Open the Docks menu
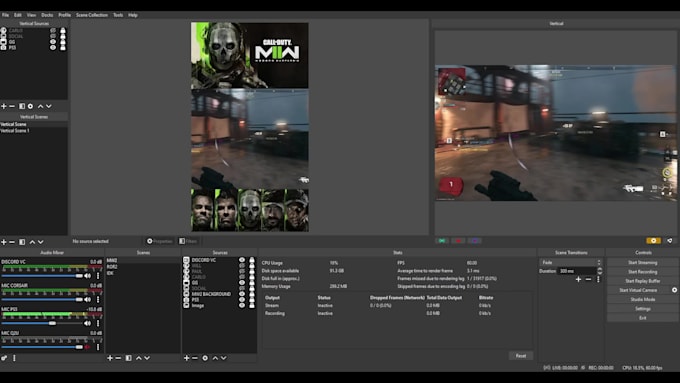This screenshot has height=383, width=680. click(x=47, y=15)
